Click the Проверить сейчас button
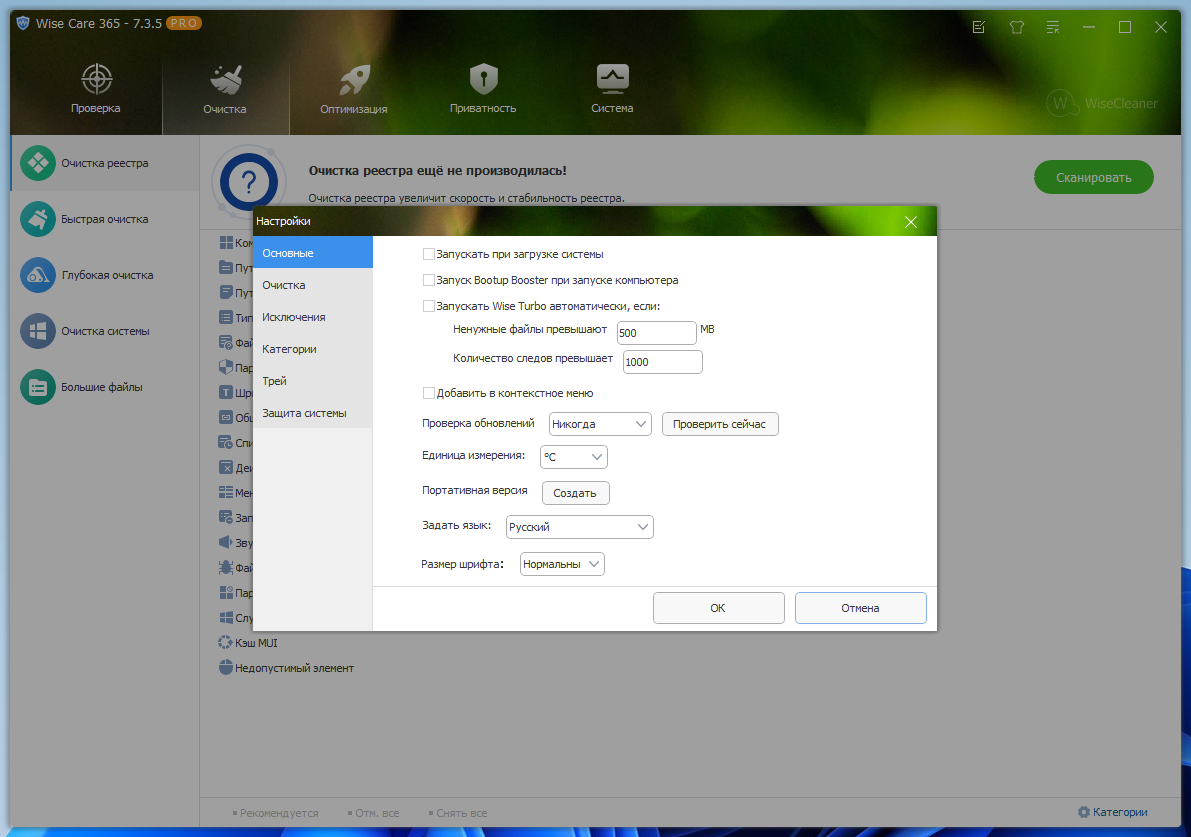1191x837 pixels. [720, 424]
